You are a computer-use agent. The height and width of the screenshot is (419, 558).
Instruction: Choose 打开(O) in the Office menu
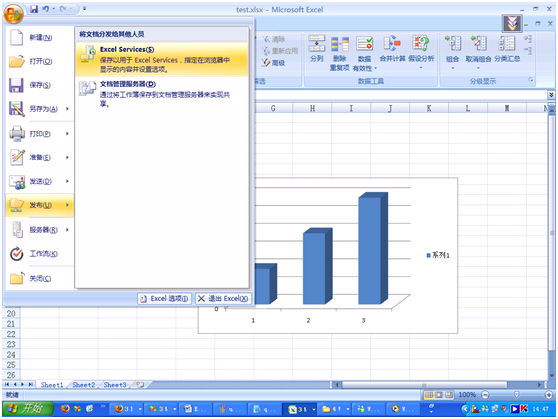(39, 62)
